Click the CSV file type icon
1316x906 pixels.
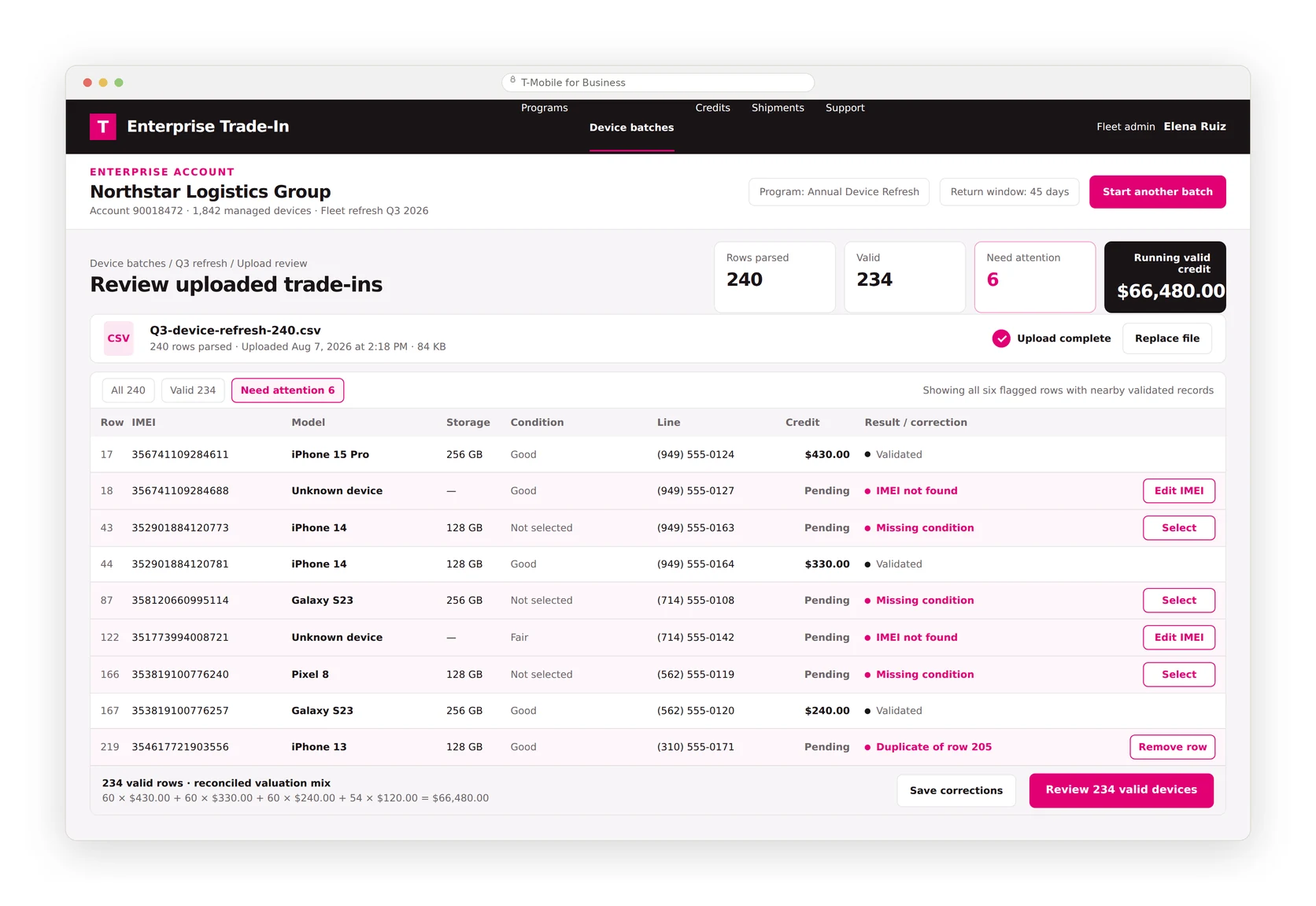tap(119, 338)
